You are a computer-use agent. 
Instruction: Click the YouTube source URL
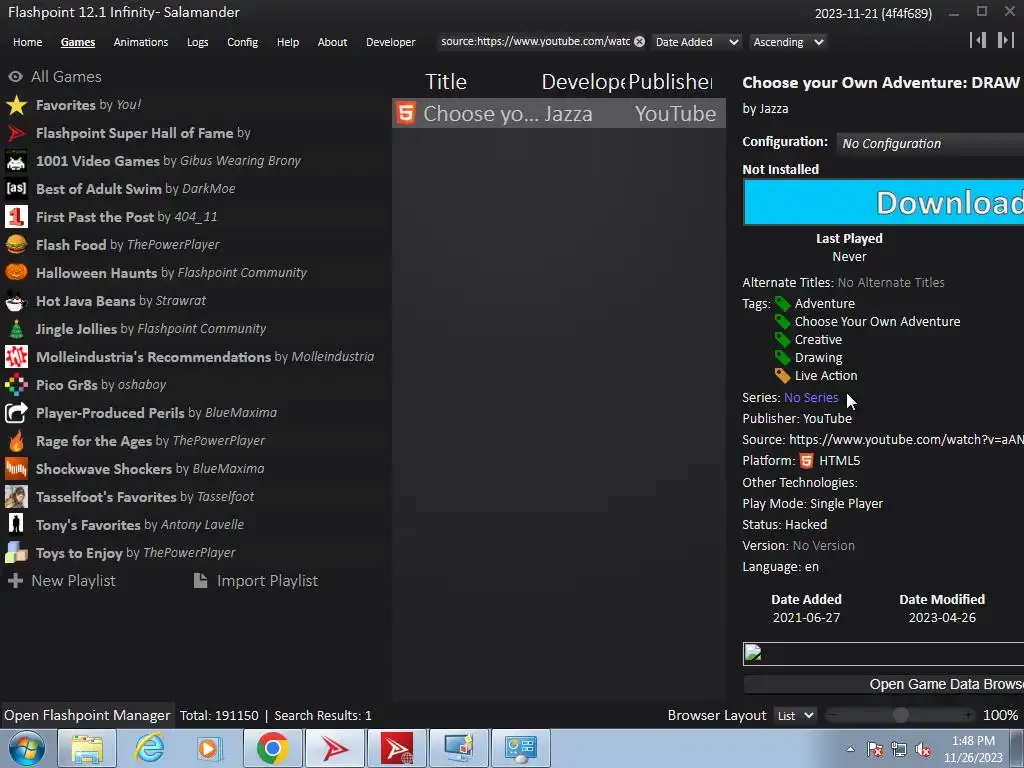[x=906, y=440]
